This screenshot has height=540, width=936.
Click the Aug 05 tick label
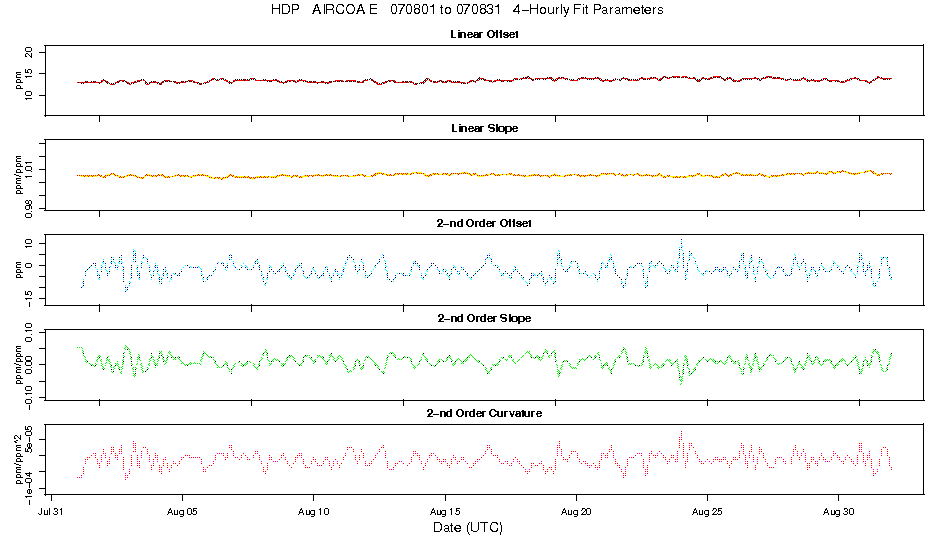click(183, 509)
